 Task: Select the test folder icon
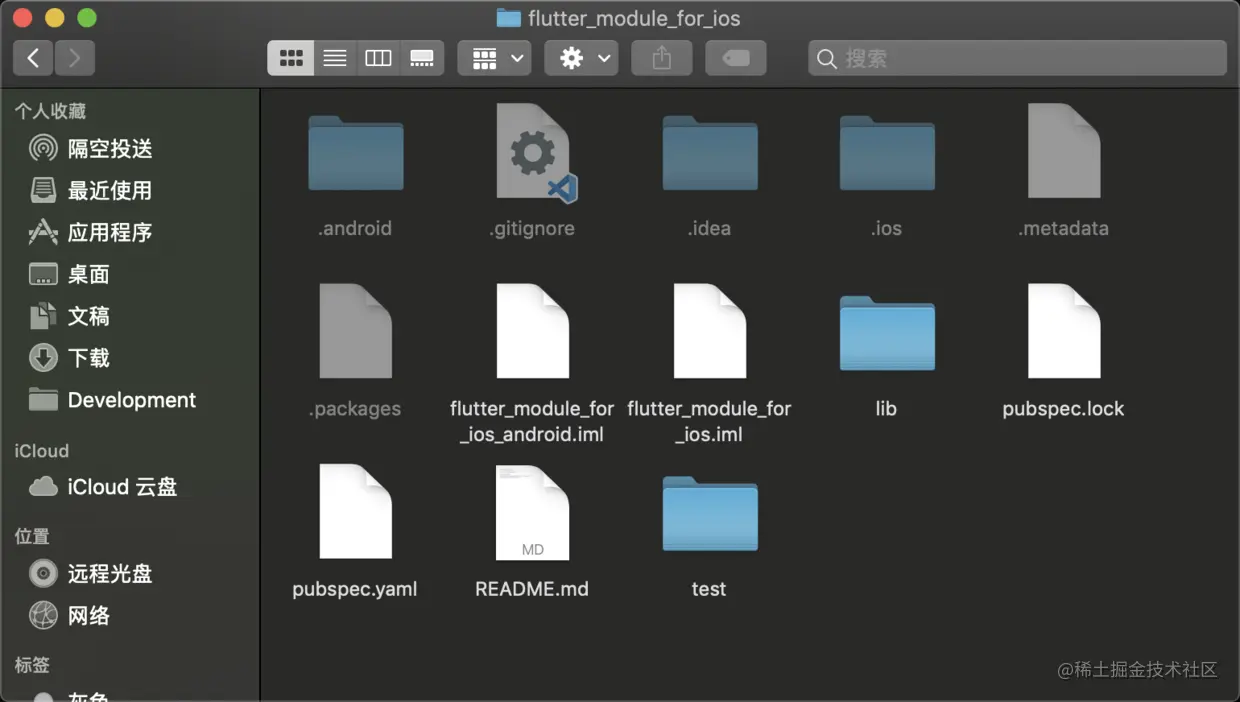click(x=710, y=514)
